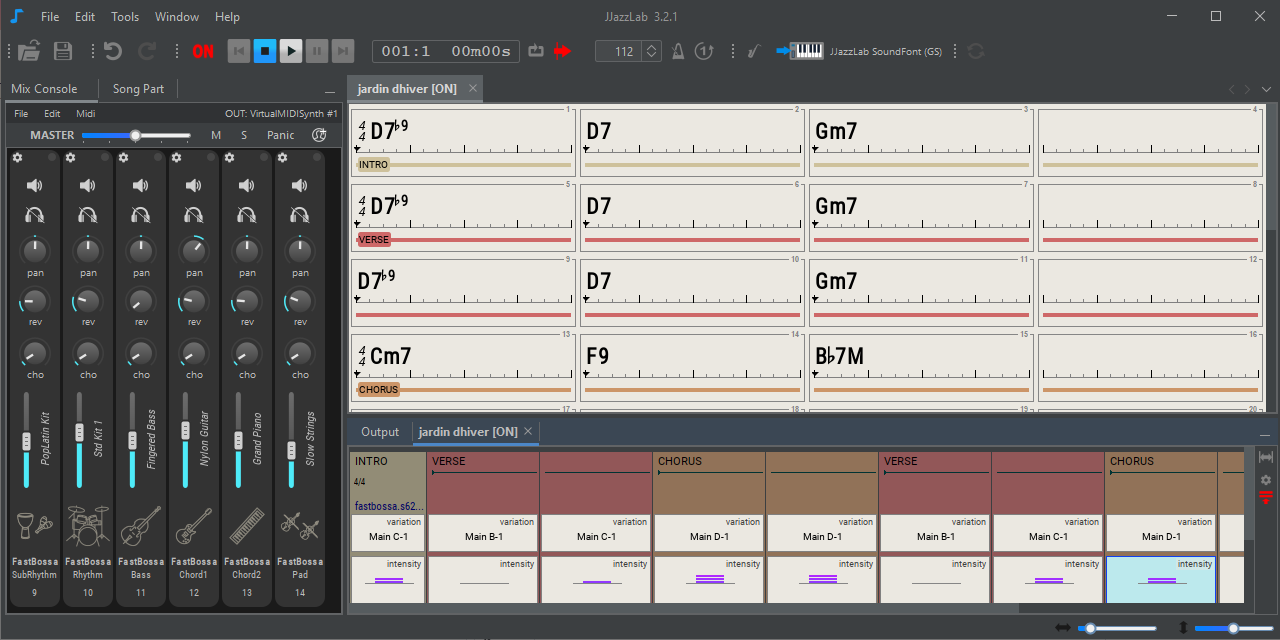Mute the Nylon Guitar Chord1 channel speaker
1280x640 pixels.
[194, 186]
